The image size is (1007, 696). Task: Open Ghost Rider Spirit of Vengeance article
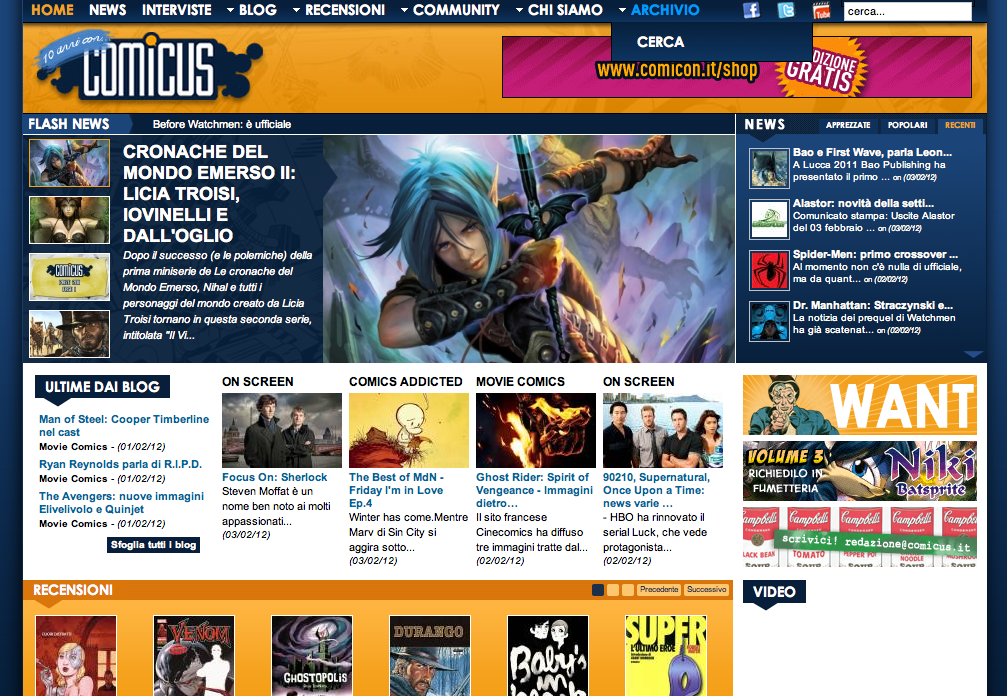(x=534, y=491)
